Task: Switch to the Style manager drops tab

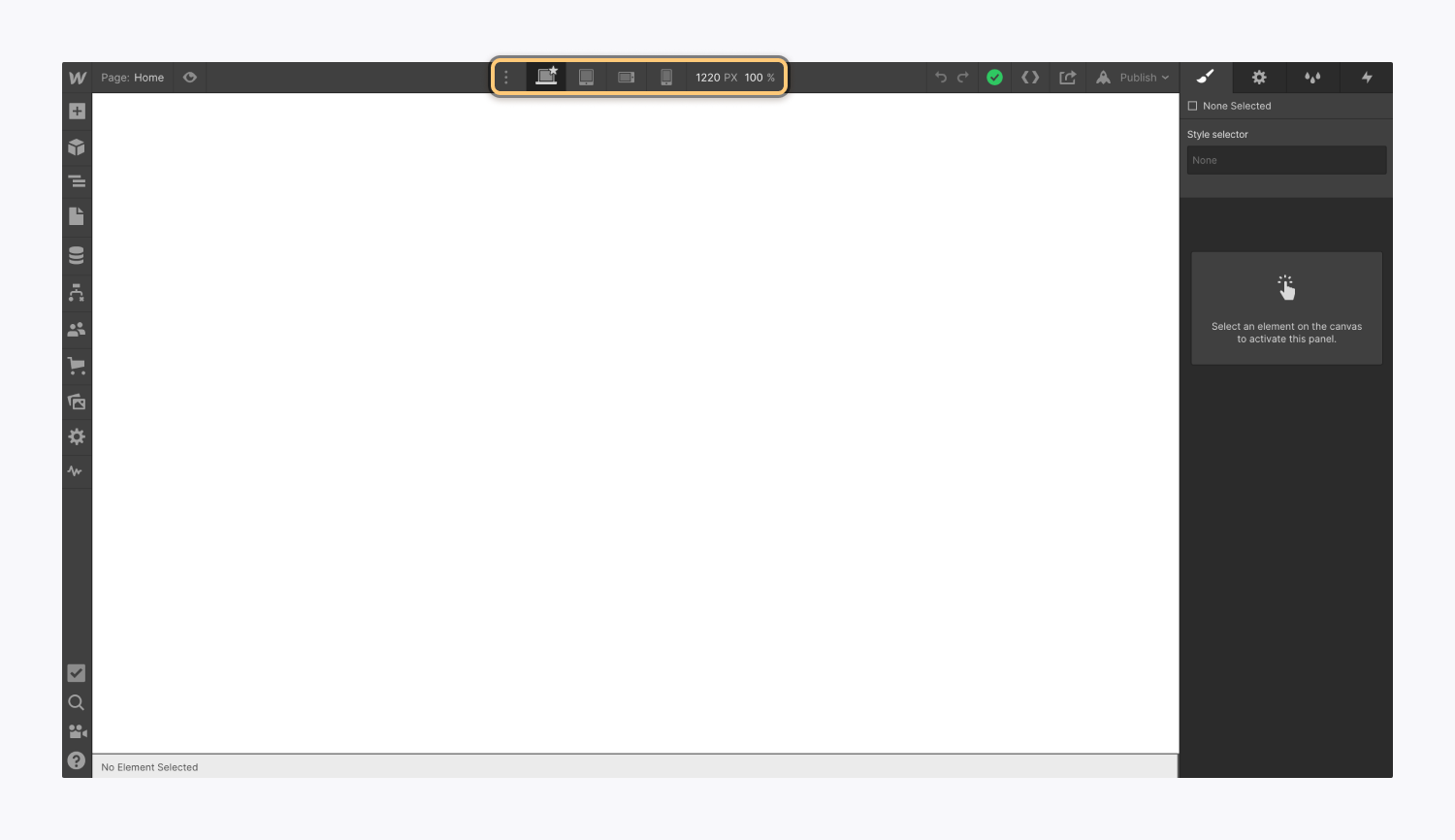Action: coord(1312,78)
